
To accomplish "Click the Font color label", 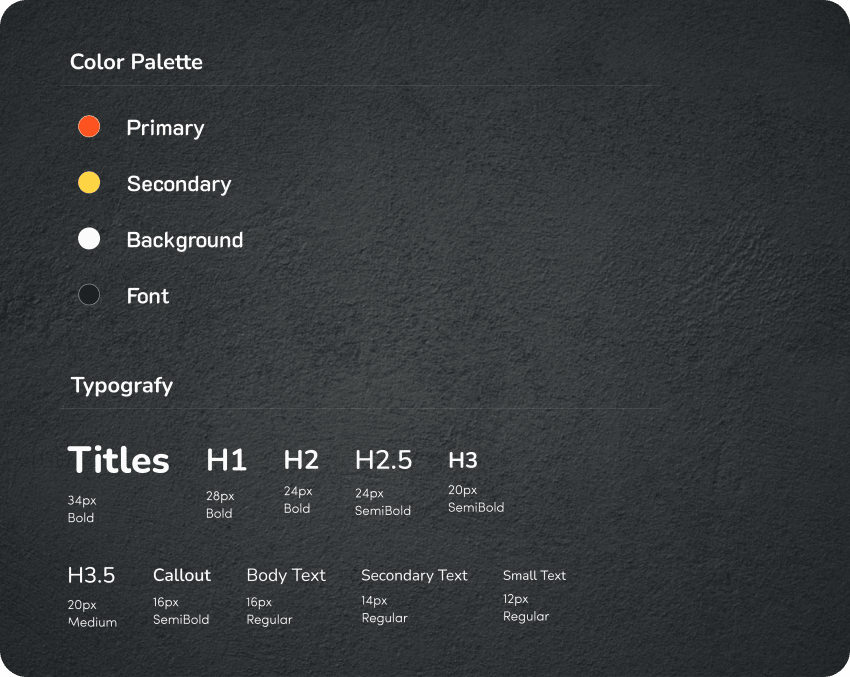I will click(x=148, y=296).
